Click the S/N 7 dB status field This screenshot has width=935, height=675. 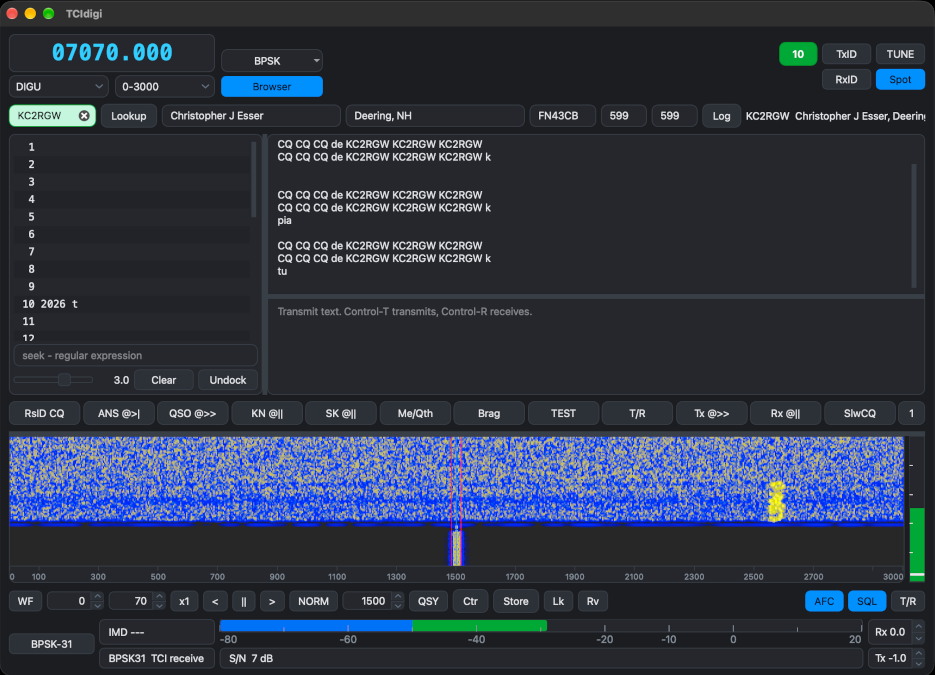(x=541, y=658)
